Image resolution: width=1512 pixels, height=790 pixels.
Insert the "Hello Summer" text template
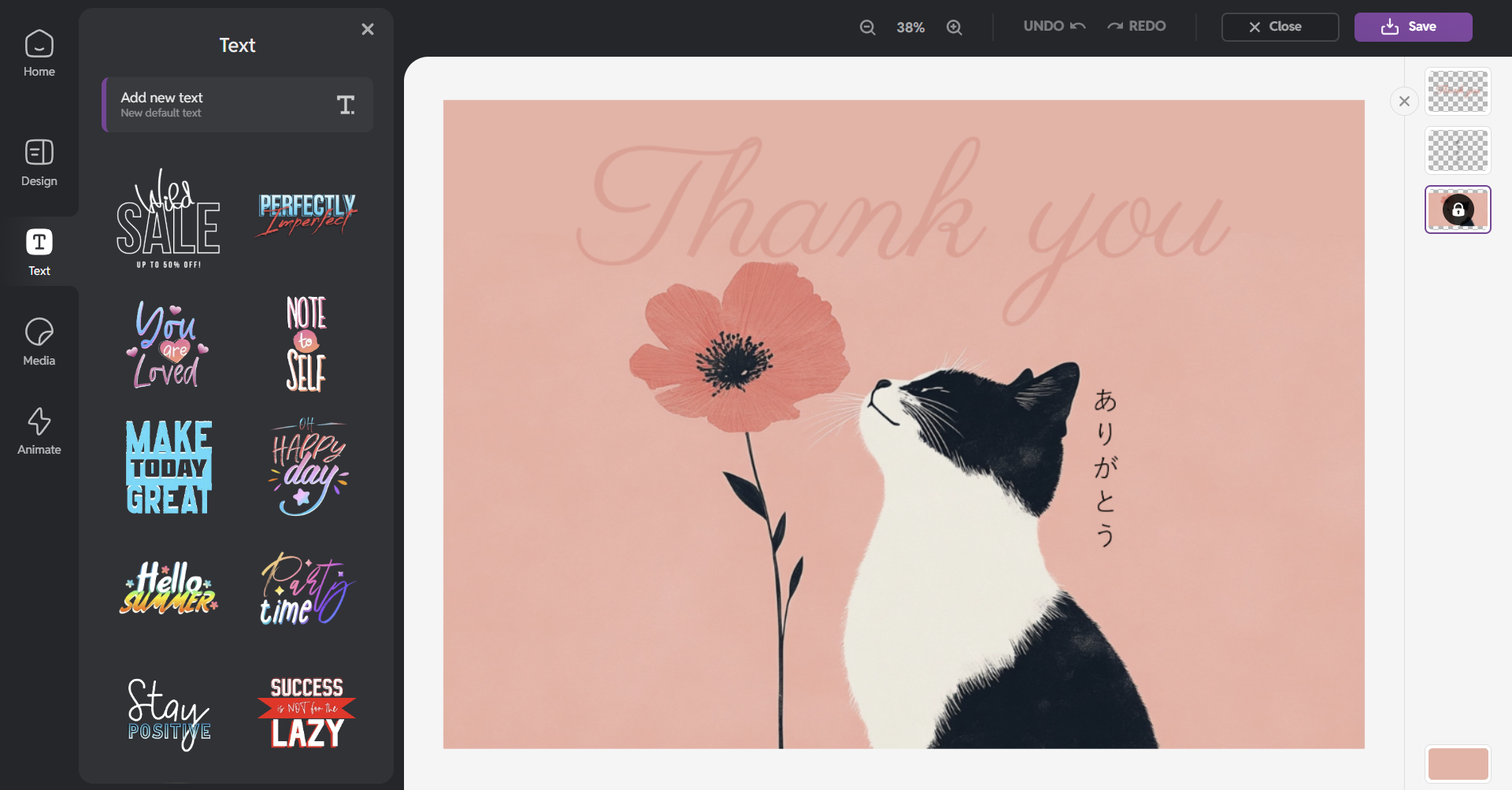point(169,588)
